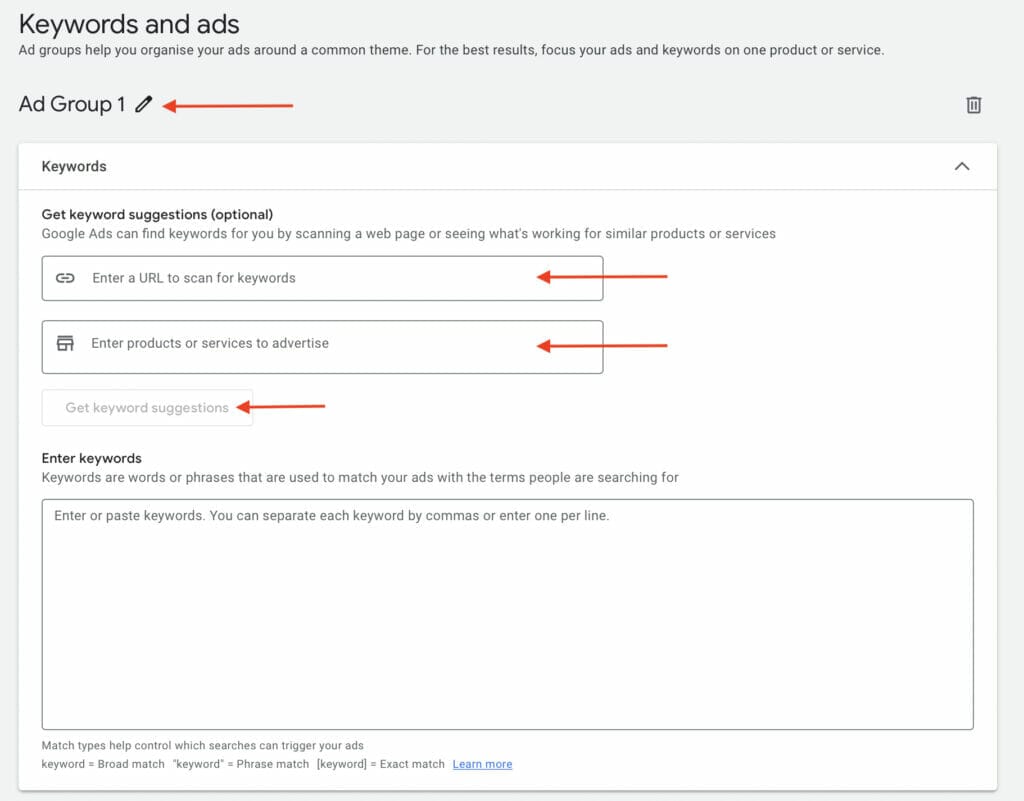This screenshot has width=1024, height=801.
Task: Click the '[keyword] = Exact match' text
Action: click(x=381, y=764)
